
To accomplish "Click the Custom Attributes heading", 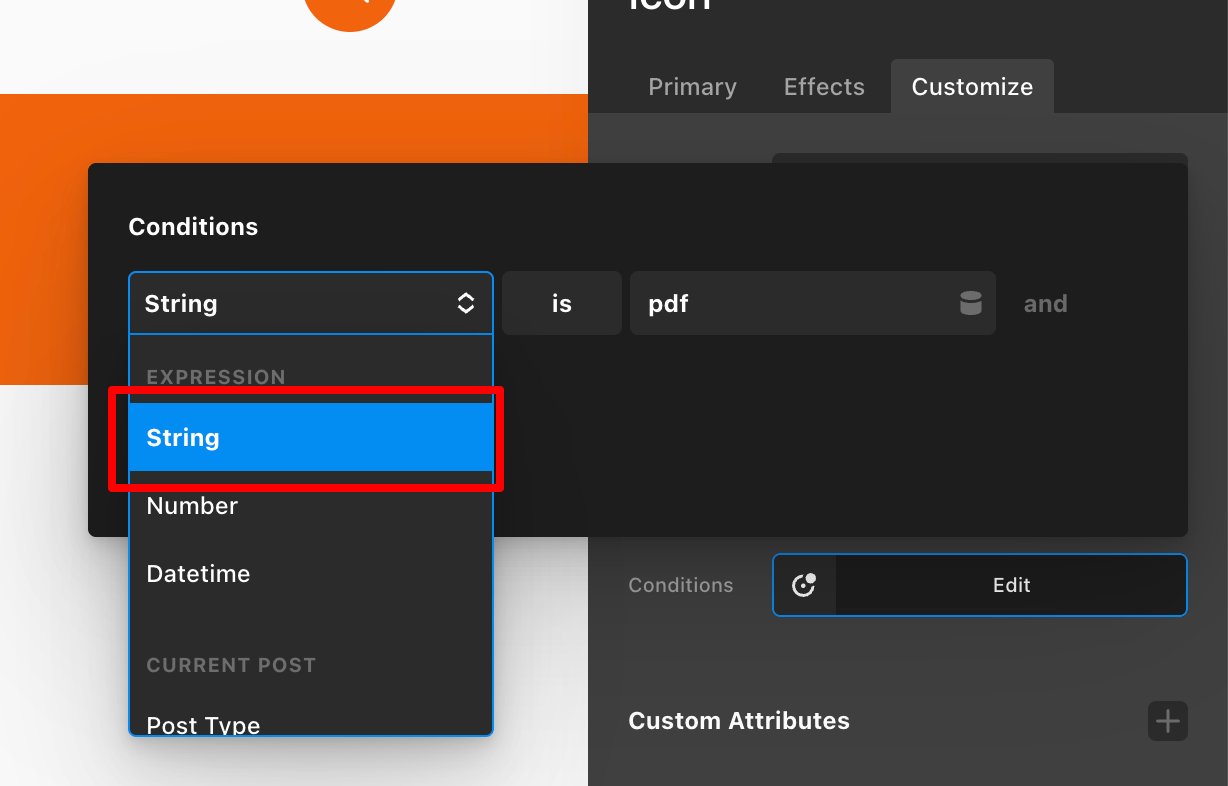I will (739, 721).
